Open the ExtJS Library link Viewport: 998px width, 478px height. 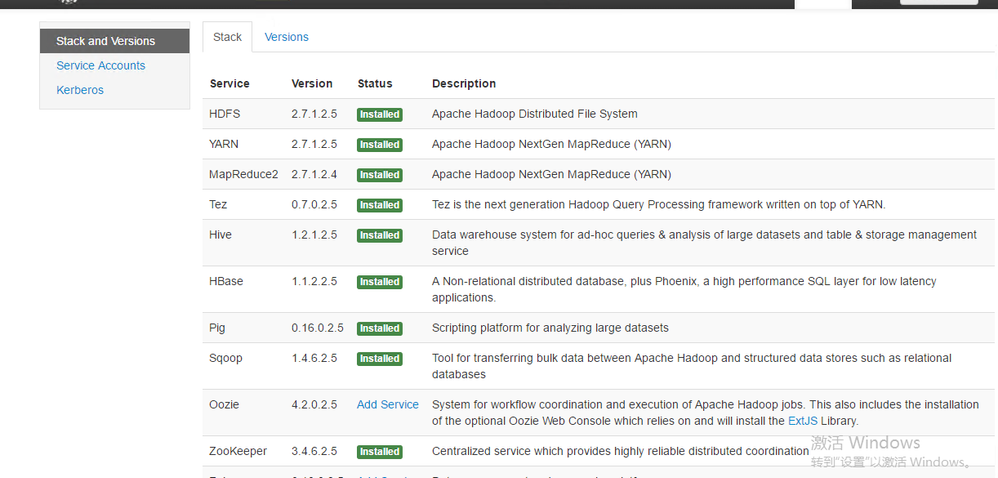[x=802, y=421]
